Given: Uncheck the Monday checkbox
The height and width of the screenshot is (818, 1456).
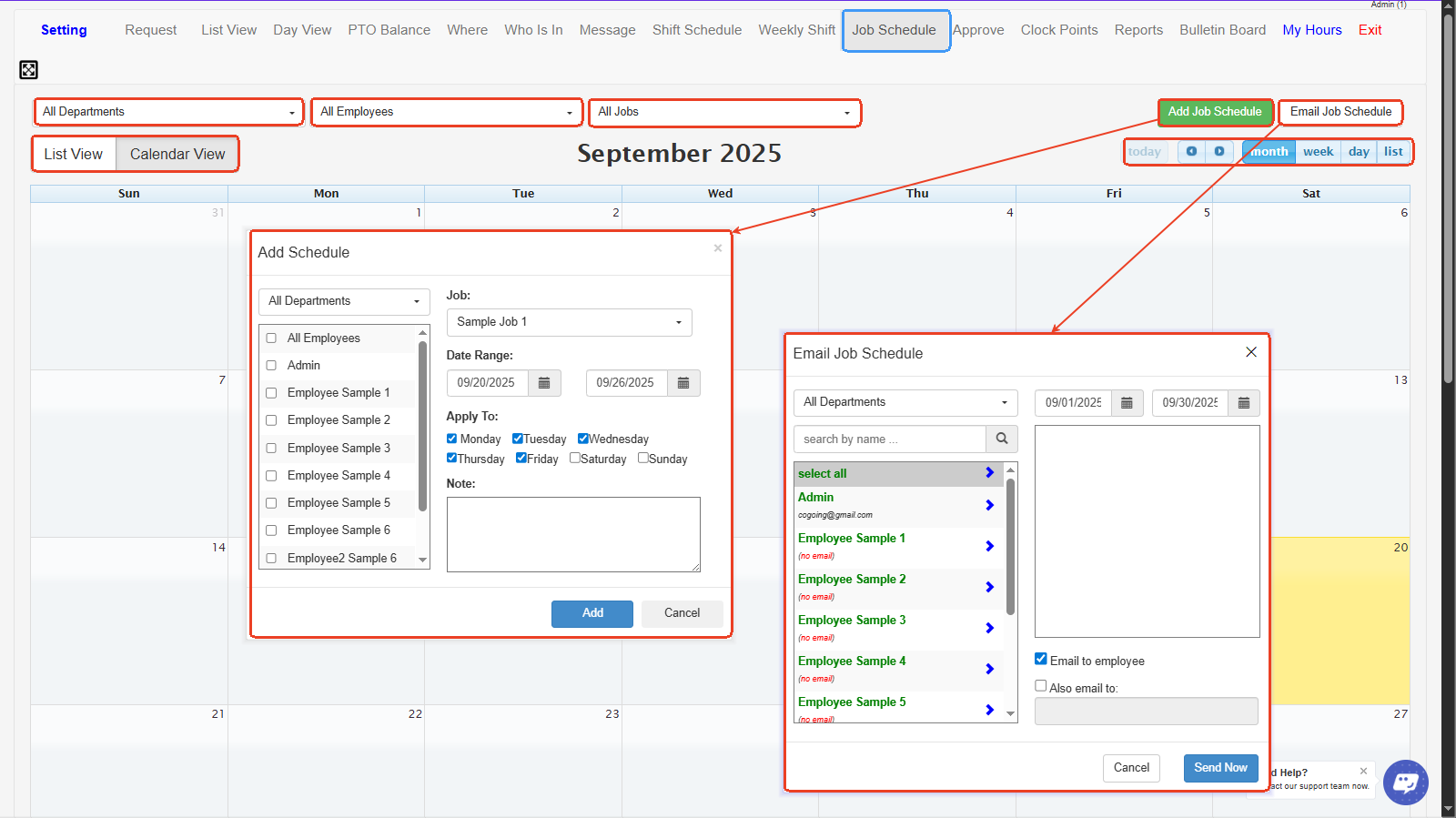Looking at the screenshot, I should click(x=452, y=439).
